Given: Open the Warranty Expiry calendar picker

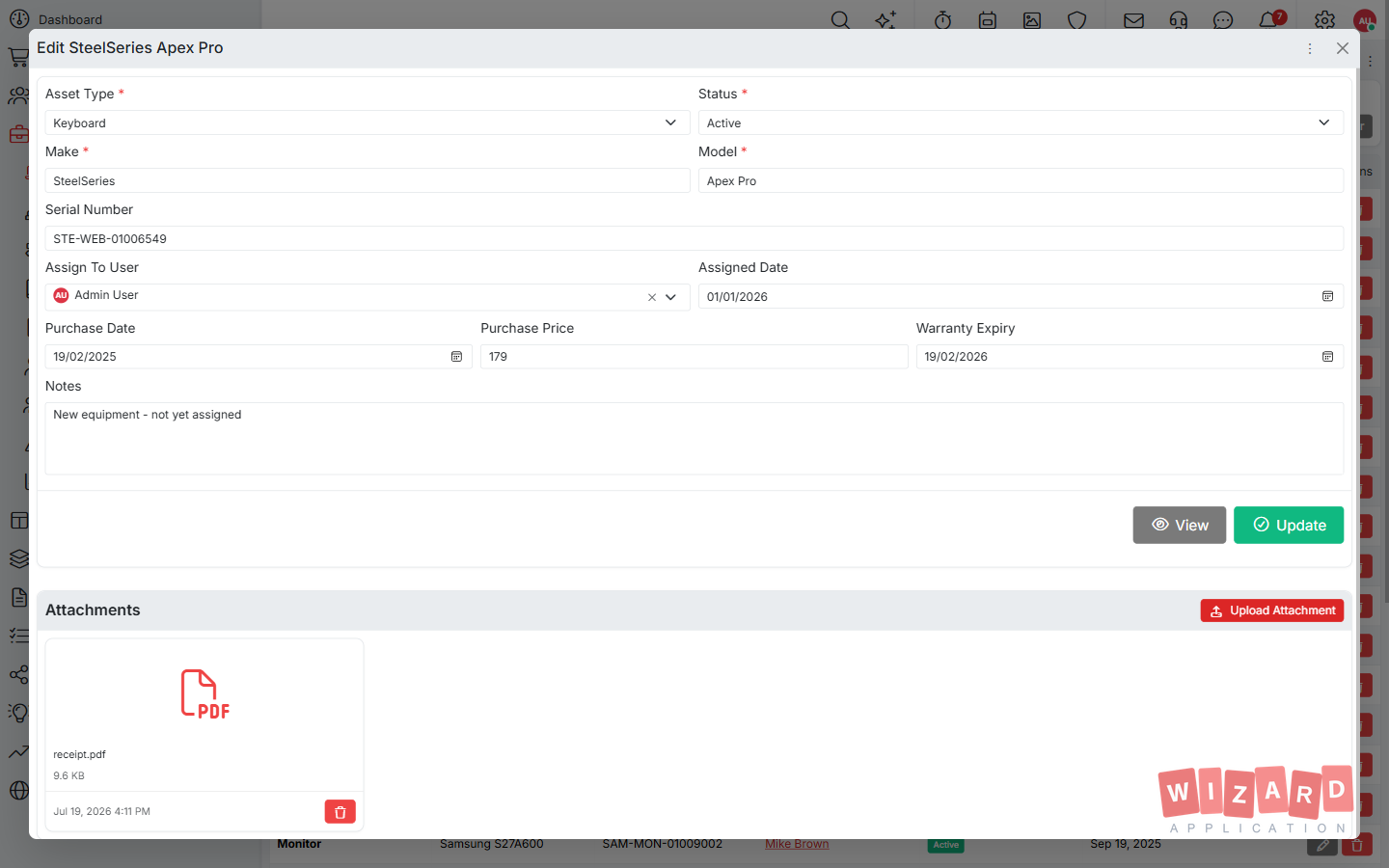Looking at the screenshot, I should (x=1327, y=356).
